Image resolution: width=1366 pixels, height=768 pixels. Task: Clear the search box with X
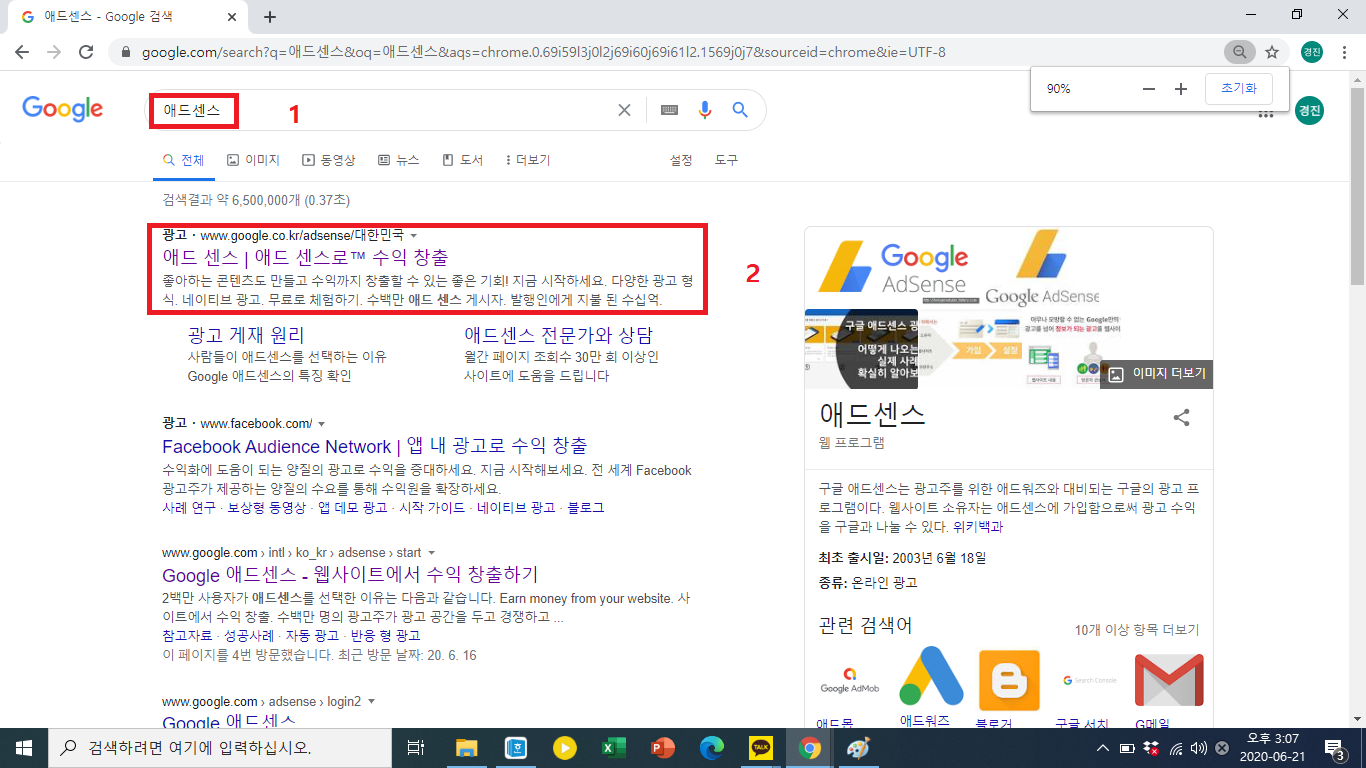tap(624, 110)
